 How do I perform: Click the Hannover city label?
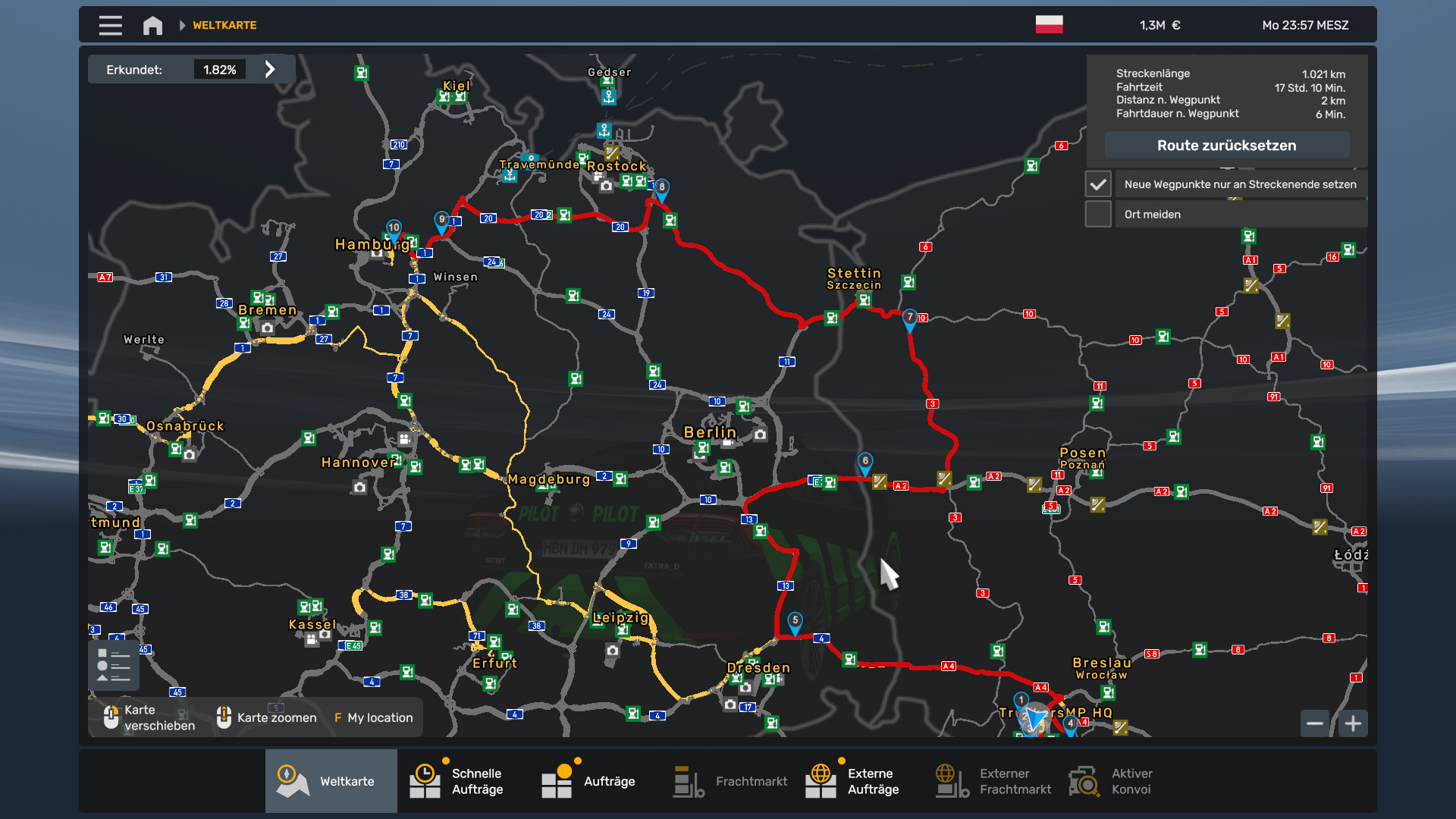click(x=359, y=463)
